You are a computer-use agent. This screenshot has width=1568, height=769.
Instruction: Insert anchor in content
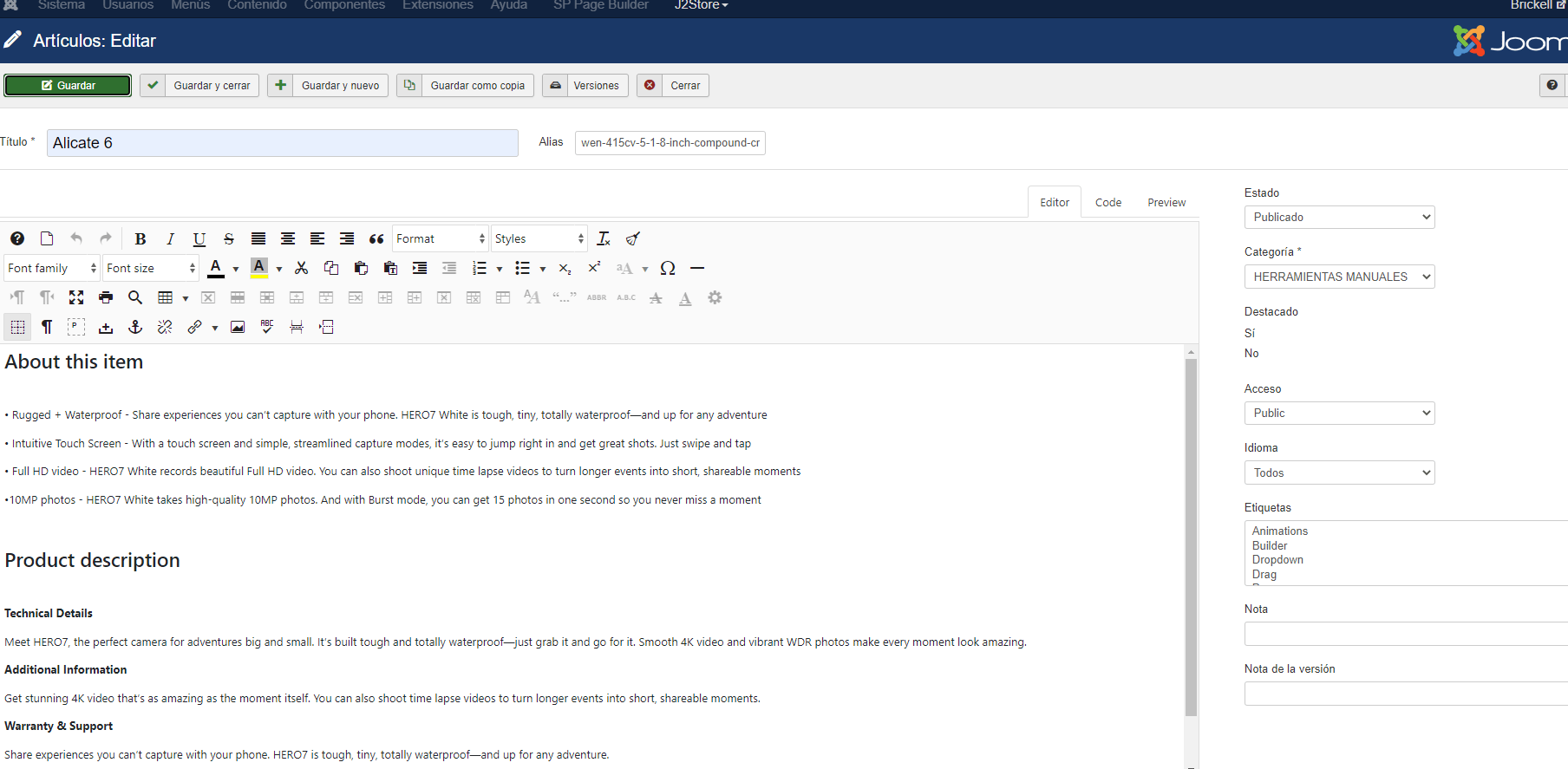coord(135,327)
